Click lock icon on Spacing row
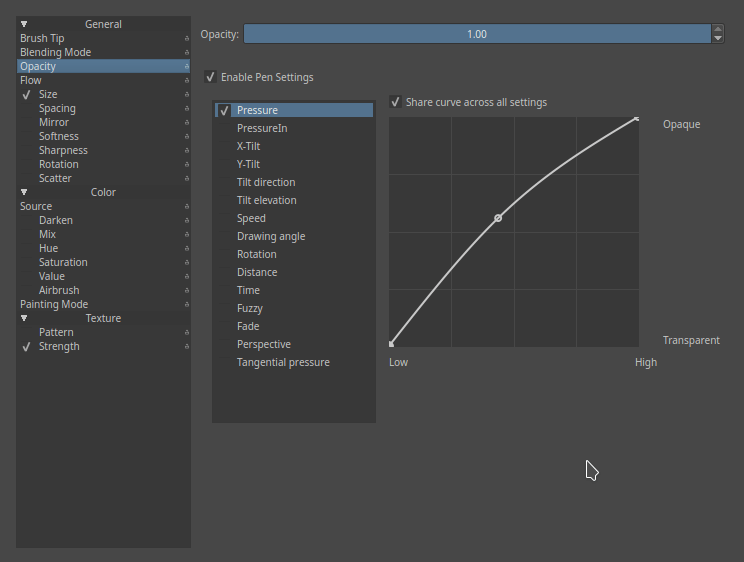The image size is (744, 562). 186,108
